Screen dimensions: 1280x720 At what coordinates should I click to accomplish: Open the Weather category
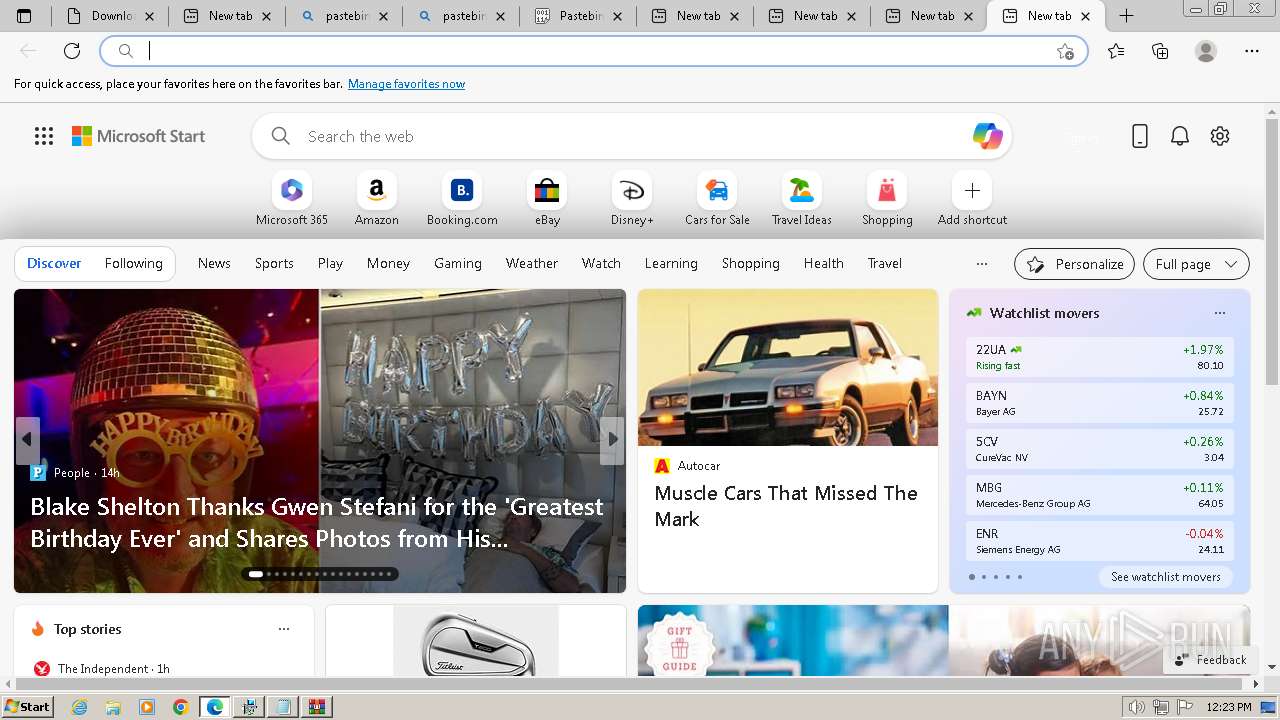(532, 263)
